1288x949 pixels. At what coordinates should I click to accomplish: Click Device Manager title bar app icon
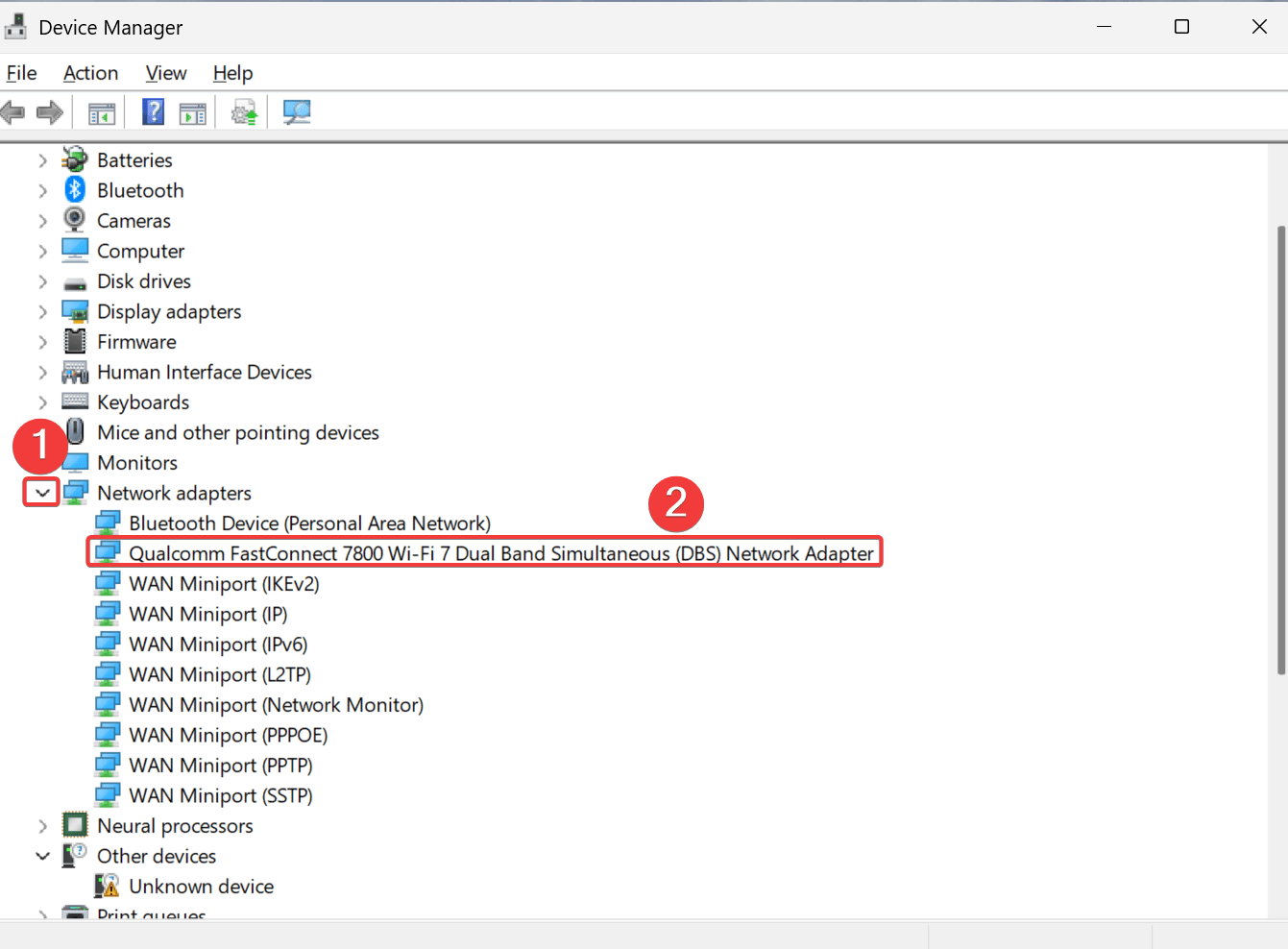15,27
